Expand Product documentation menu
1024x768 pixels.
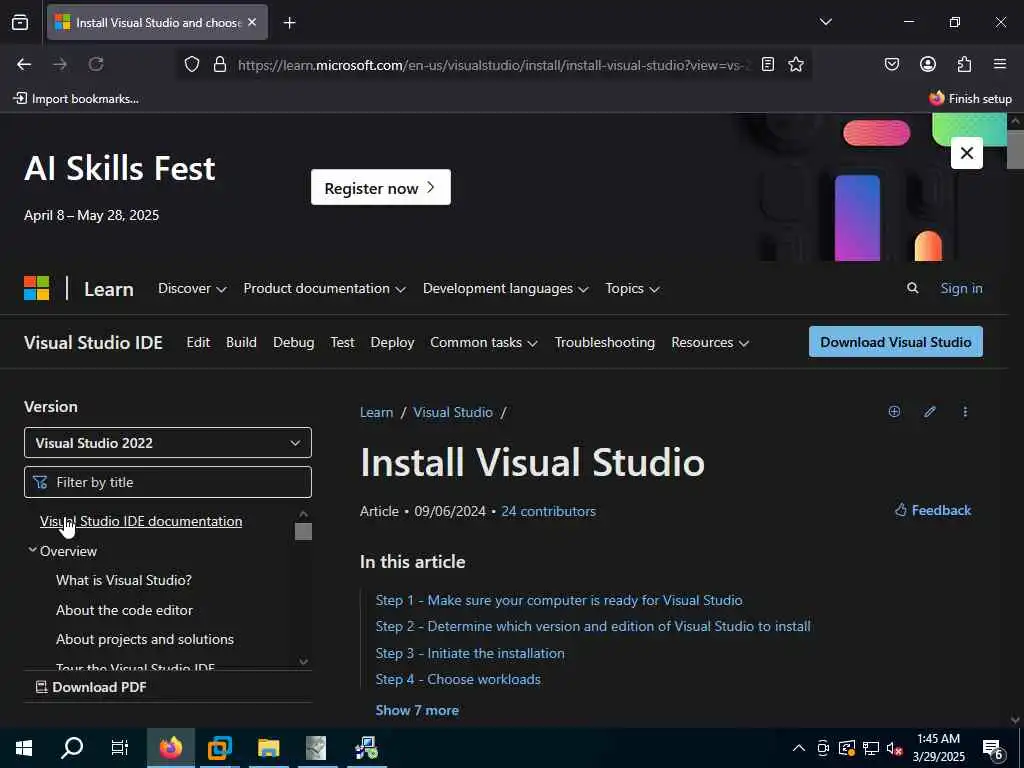pyautogui.click(x=324, y=289)
